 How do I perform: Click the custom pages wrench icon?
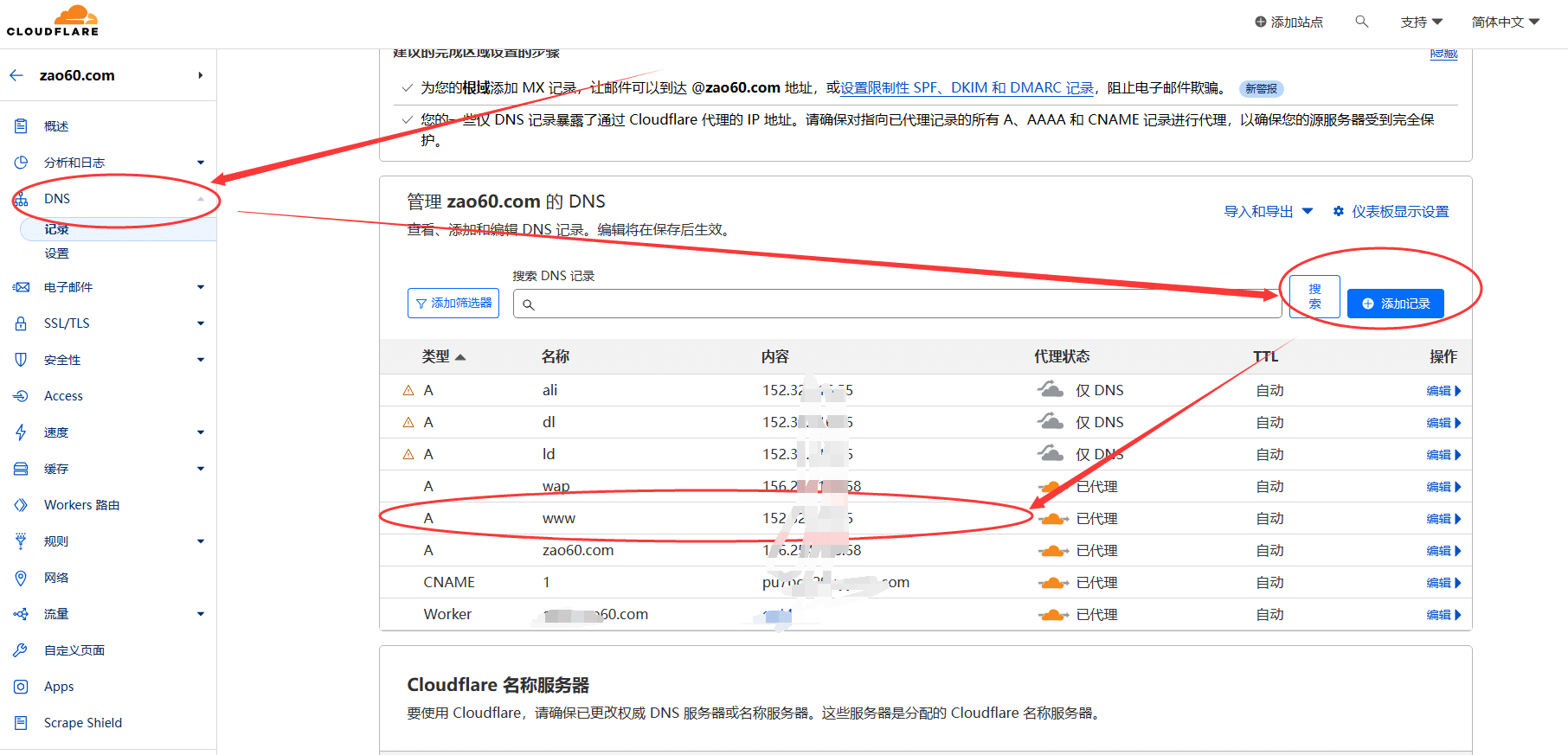(x=21, y=650)
